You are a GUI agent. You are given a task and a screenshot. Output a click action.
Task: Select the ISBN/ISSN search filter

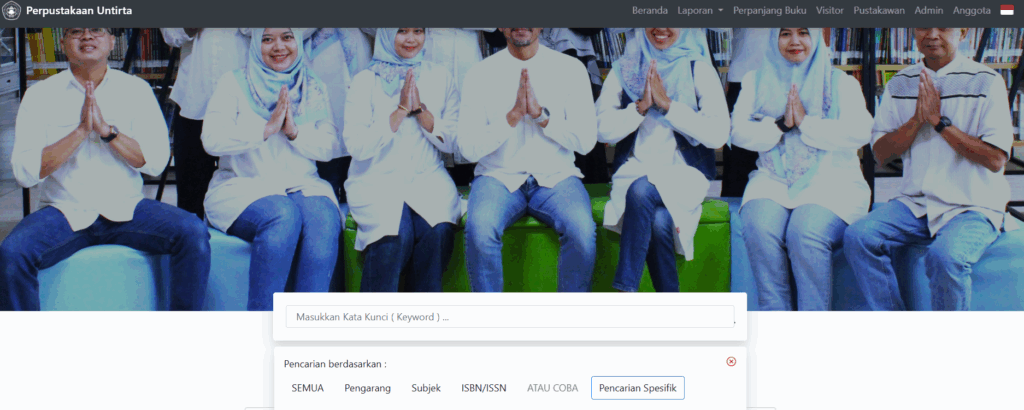click(x=484, y=388)
